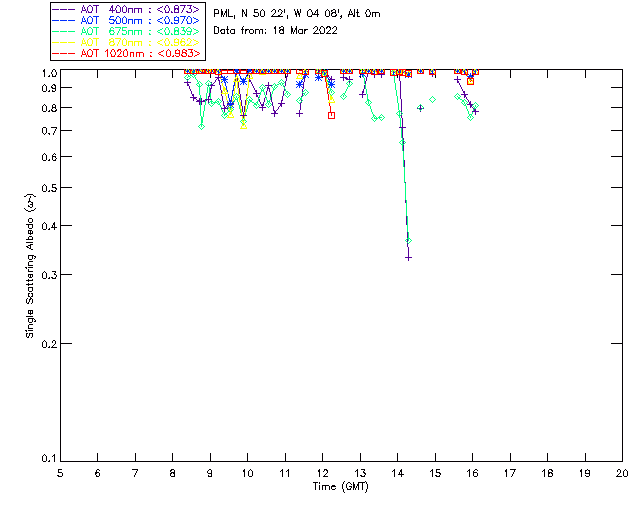Click the purple dashed line legend sample
This screenshot has height=512, width=640.
click(x=64, y=9)
